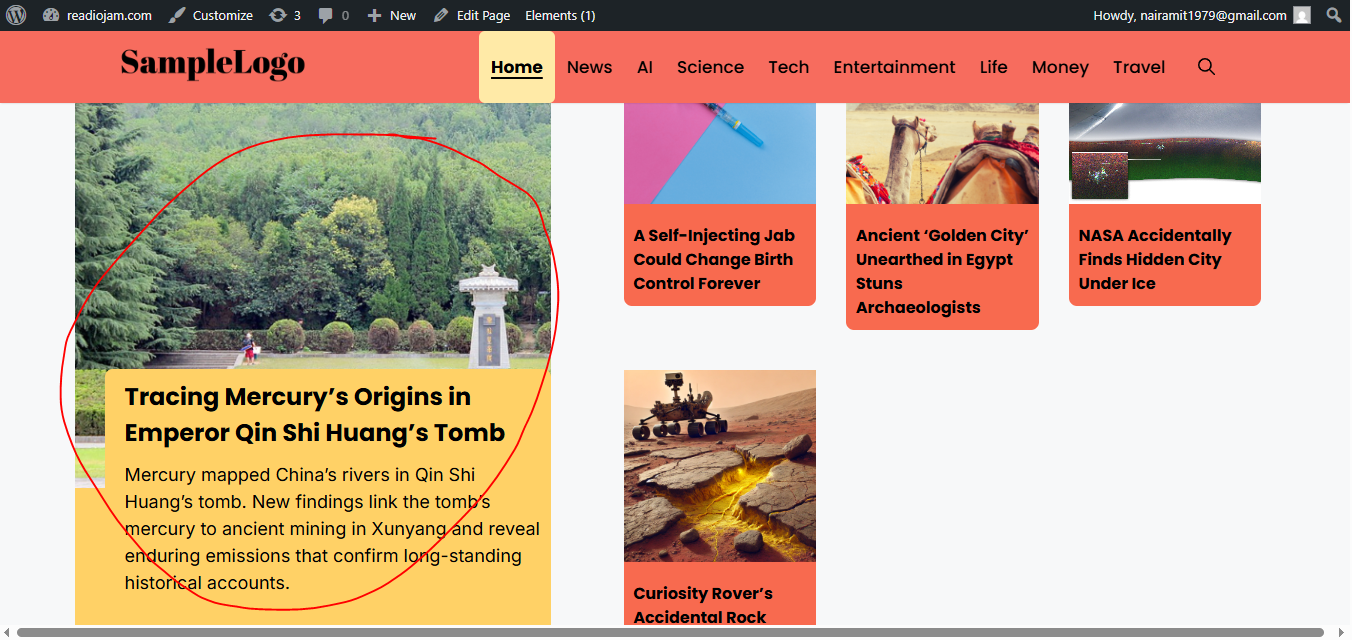Open the Elements (1) admin menu
This screenshot has width=1352, height=640.
point(560,15)
